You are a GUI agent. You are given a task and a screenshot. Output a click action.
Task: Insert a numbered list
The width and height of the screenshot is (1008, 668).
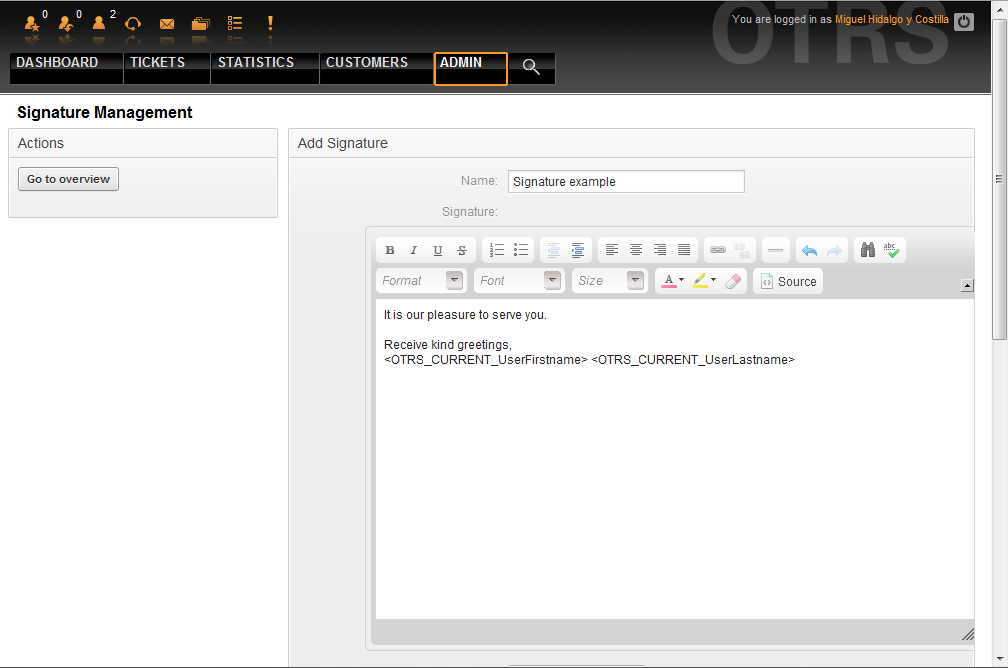pyautogui.click(x=497, y=250)
